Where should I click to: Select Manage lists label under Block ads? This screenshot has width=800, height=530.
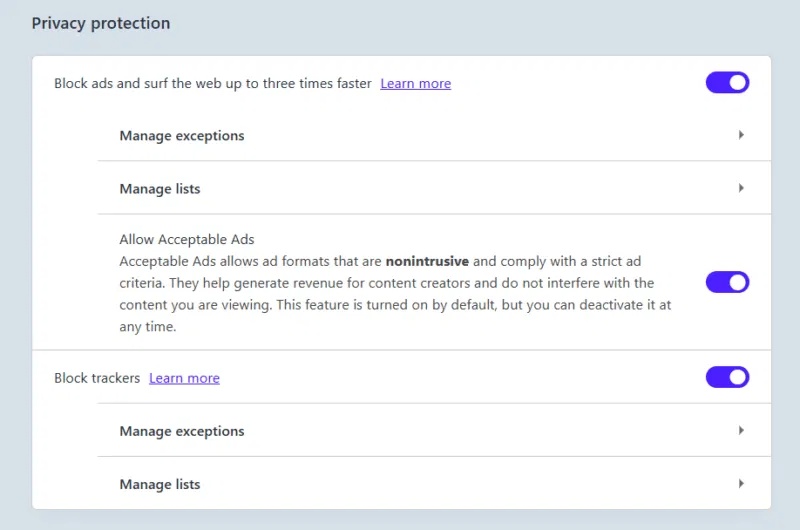pyautogui.click(x=160, y=188)
